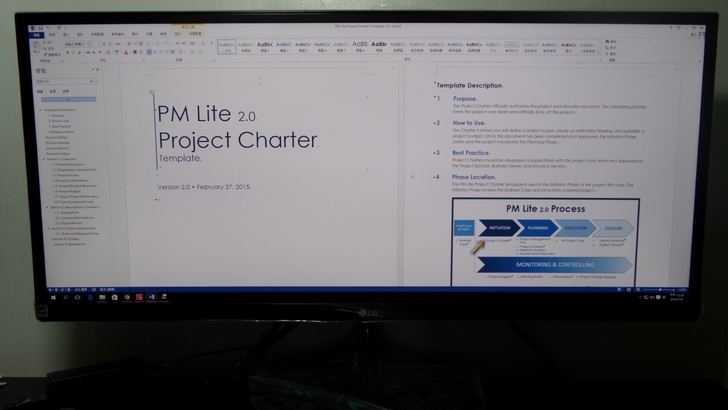Go to 'Section 4. Glossary' in navigation
The height and width of the screenshot is (410, 728).
pyautogui.click(x=65, y=239)
